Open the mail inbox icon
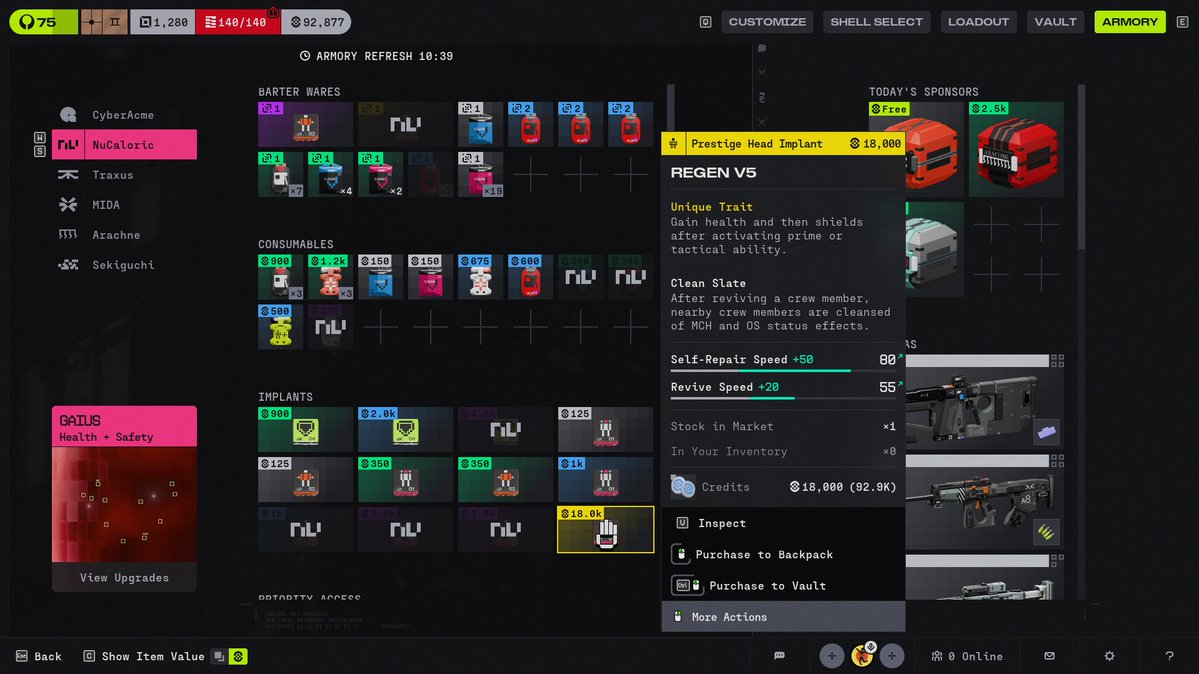 [x=1049, y=656]
